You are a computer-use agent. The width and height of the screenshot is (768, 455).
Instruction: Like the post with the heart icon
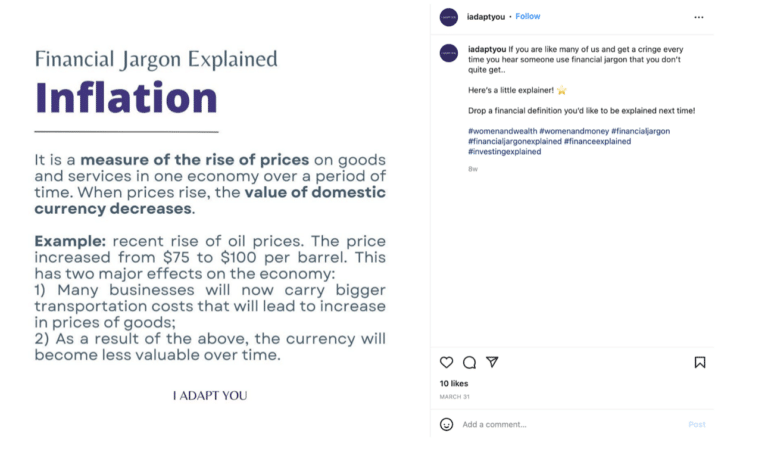pyautogui.click(x=446, y=362)
